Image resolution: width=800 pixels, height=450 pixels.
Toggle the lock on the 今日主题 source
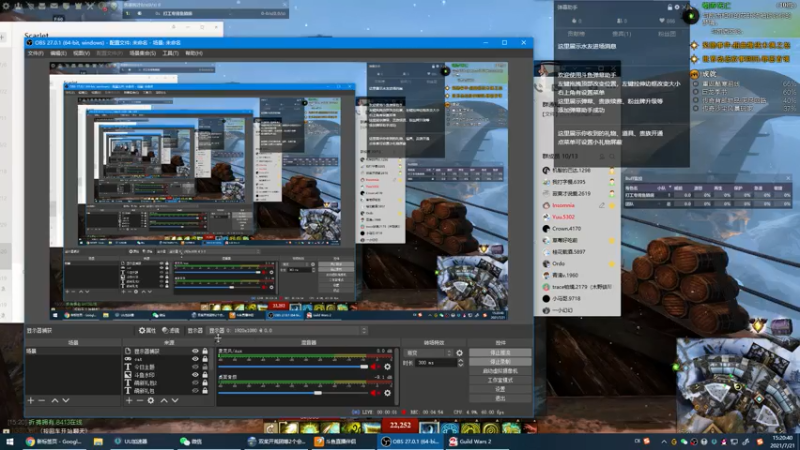(205, 367)
